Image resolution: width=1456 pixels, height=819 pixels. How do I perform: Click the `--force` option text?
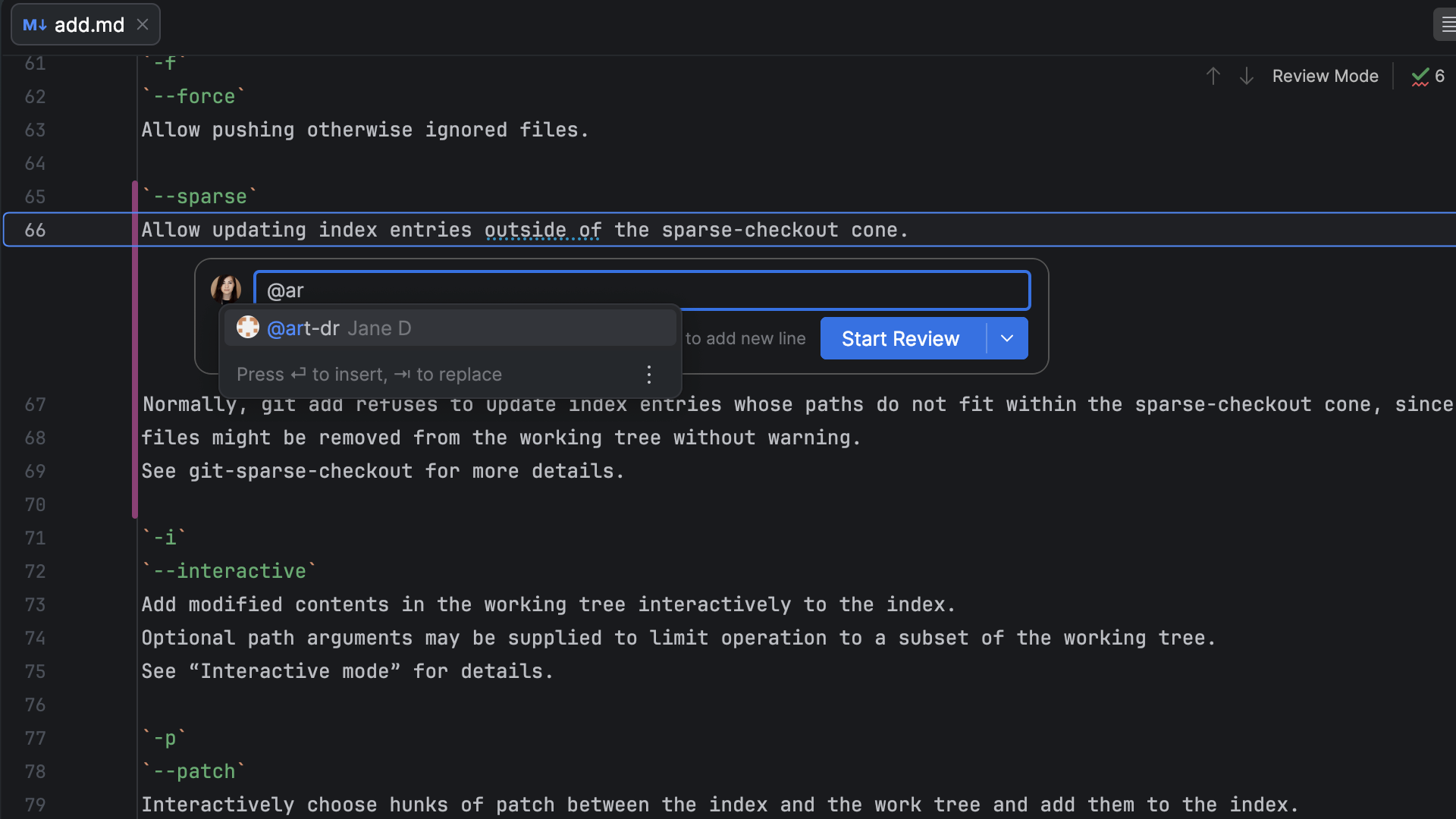click(194, 96)
